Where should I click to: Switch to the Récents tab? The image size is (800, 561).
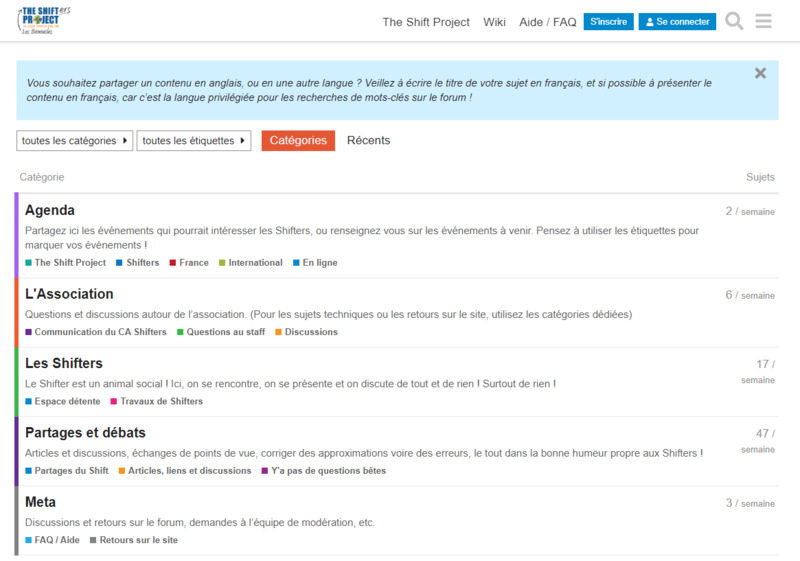[368, 141]
